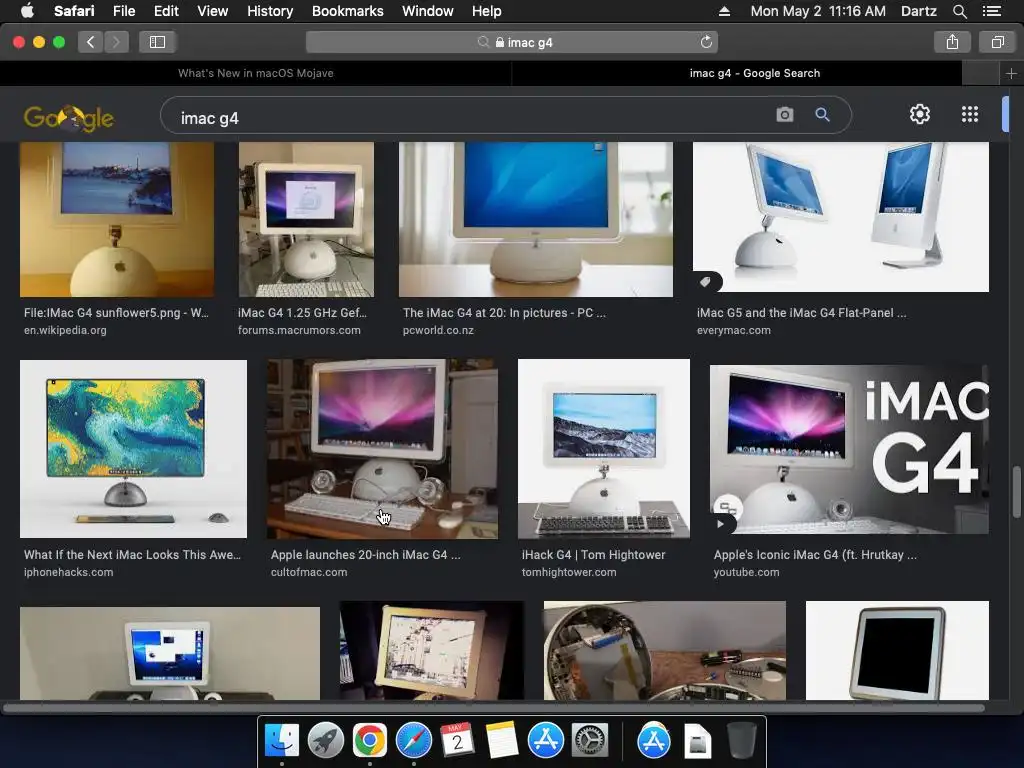Select the pcworld iMac G4 thumbnail
This screenshot has height=768, width=1024.
click(x=536, y=219)
